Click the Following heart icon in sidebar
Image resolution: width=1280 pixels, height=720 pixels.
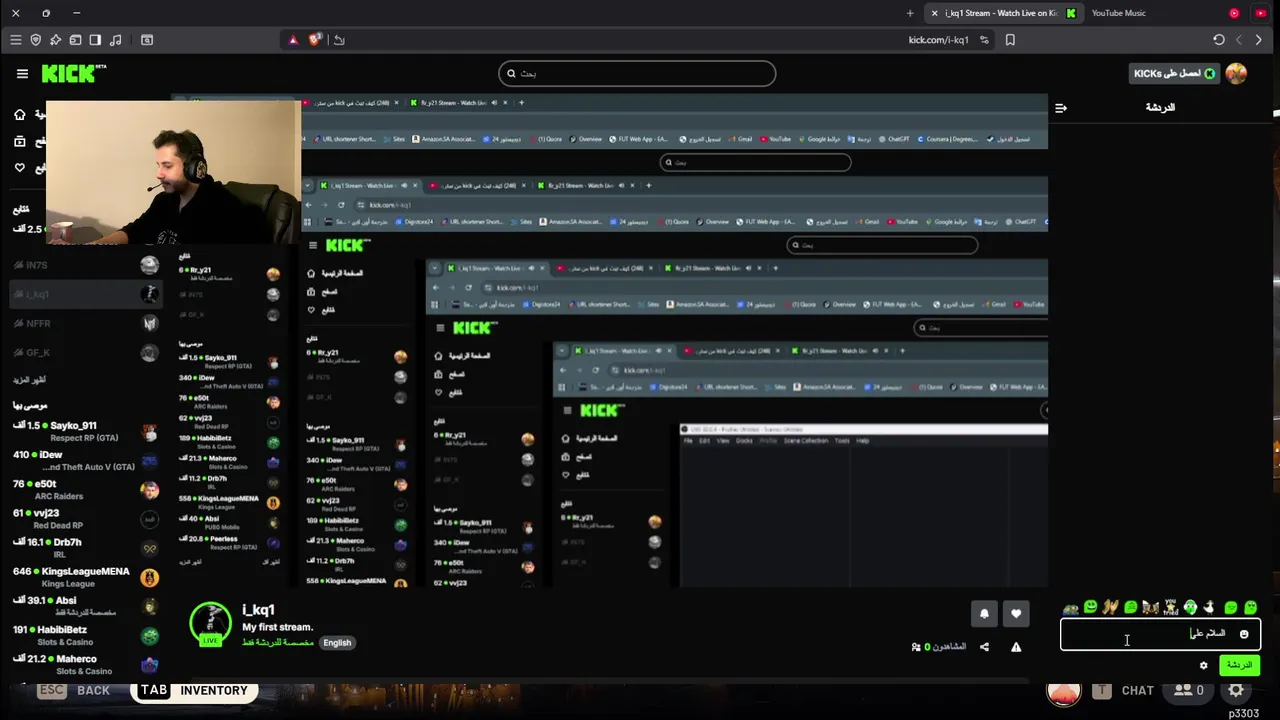pyautogui.click(x=19, y=168)
